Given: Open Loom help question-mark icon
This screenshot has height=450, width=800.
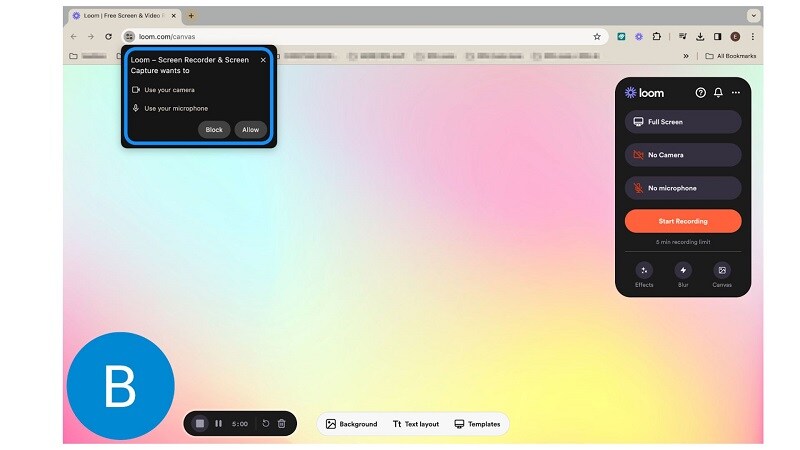Looking at the screenshot, I should [x=701, y=93].
